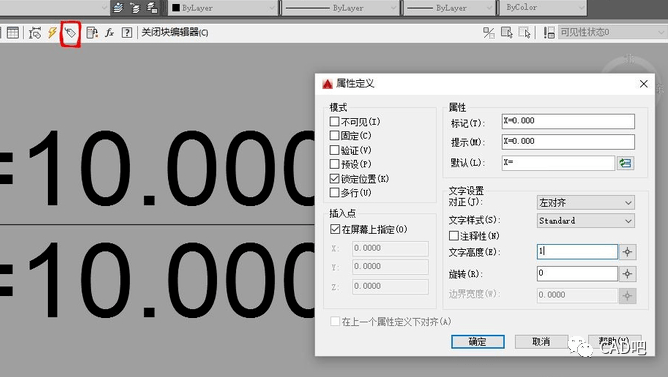This screenshot has height=377, width=668.
Task: Open the third layer-stack icon with small window
Action: tap(152, 8)
